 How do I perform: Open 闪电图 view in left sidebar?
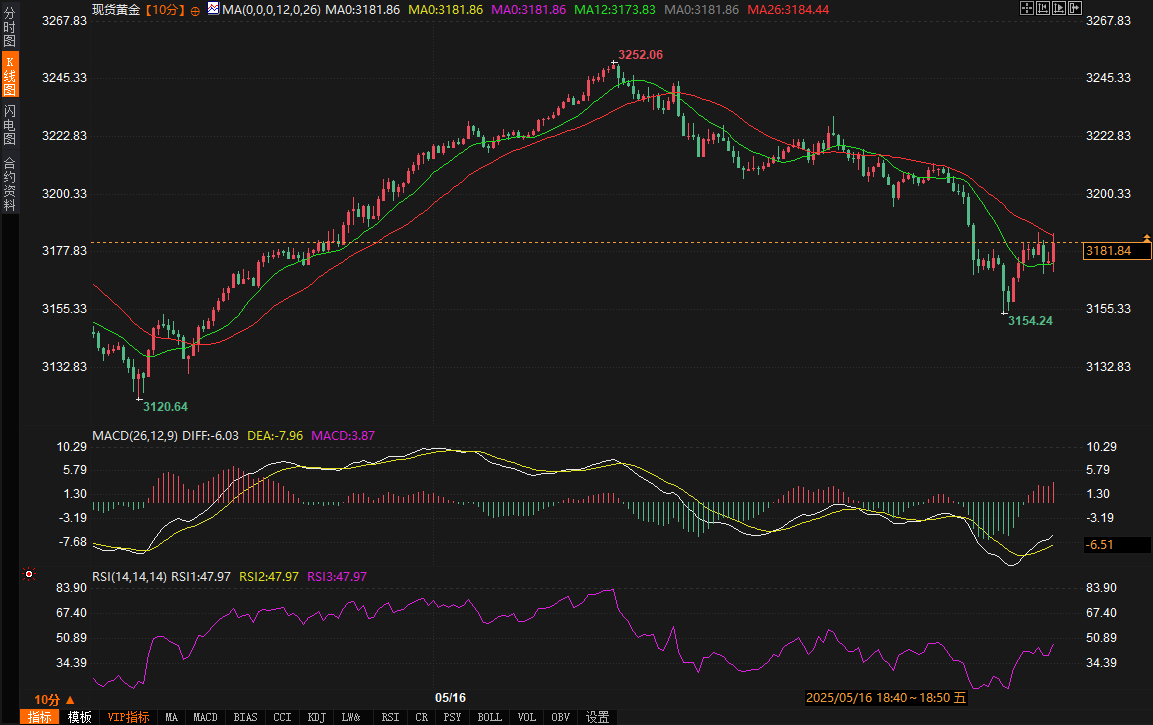click(10, 124)
